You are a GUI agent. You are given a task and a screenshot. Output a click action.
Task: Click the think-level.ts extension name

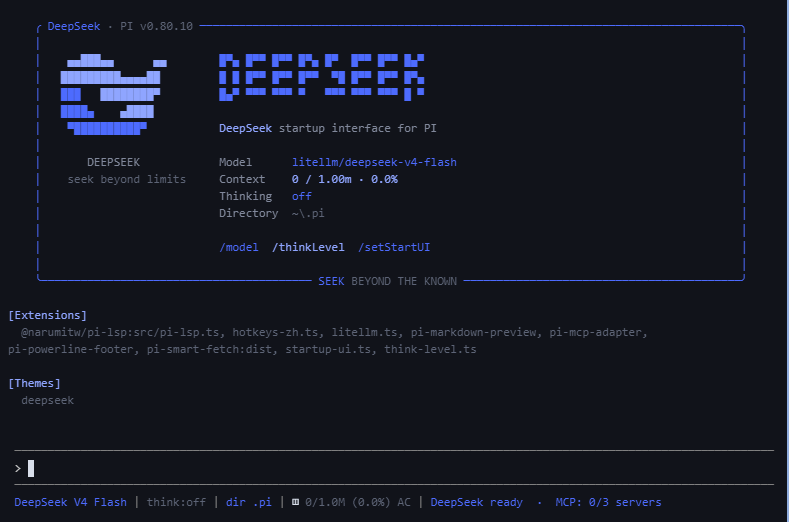[x=430, y=349]
